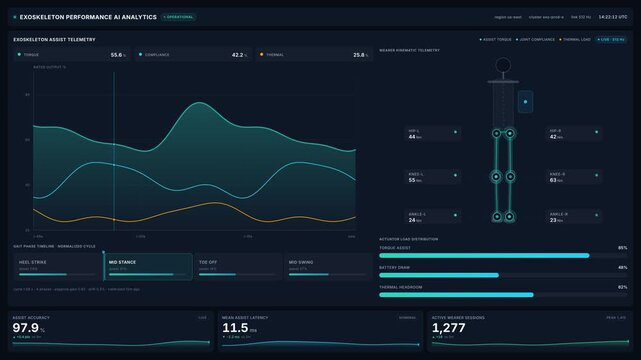Click the right knee joint node on skeleton
This screenshot has width=641, height=360.
510,177
